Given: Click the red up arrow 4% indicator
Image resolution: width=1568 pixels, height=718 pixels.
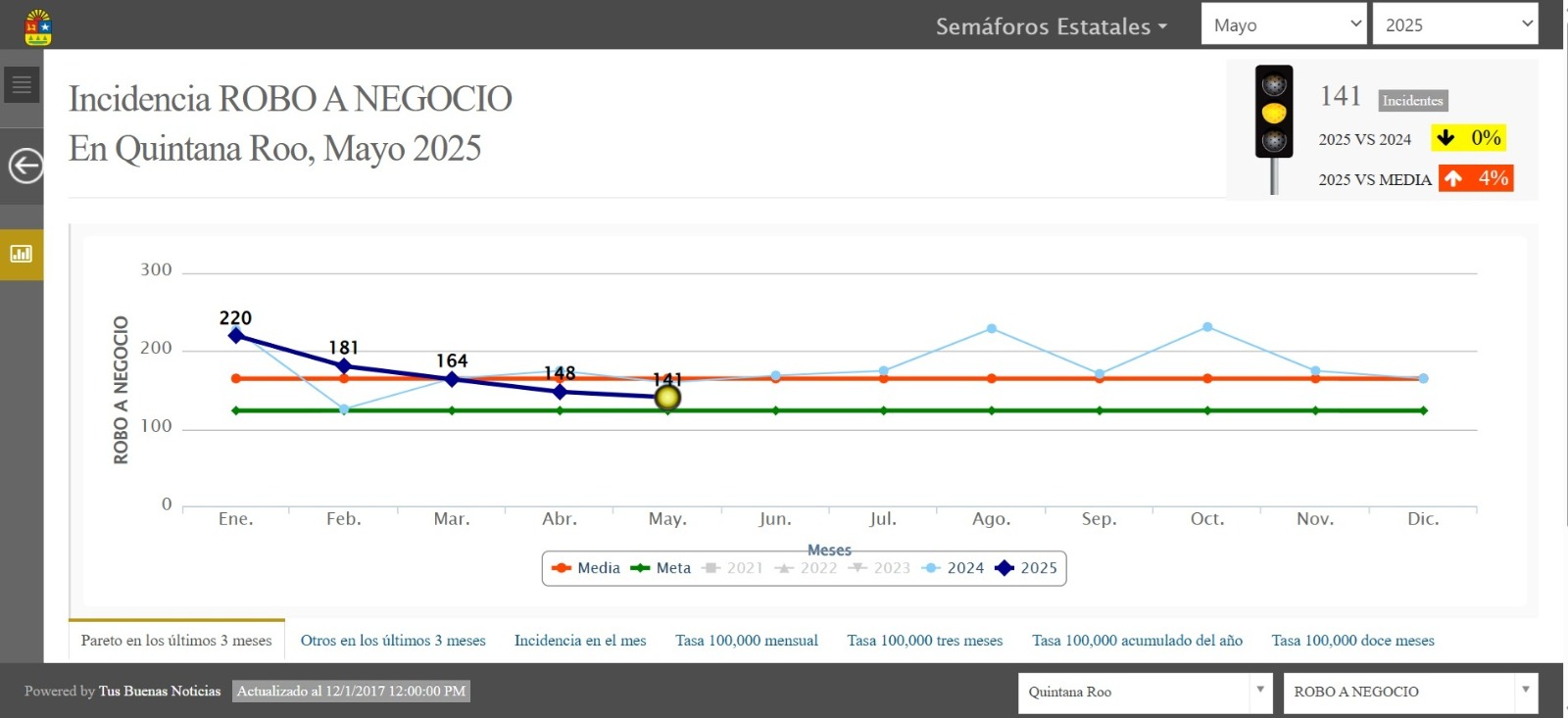Looking at the screenshot, I should tap(1476, 178).
